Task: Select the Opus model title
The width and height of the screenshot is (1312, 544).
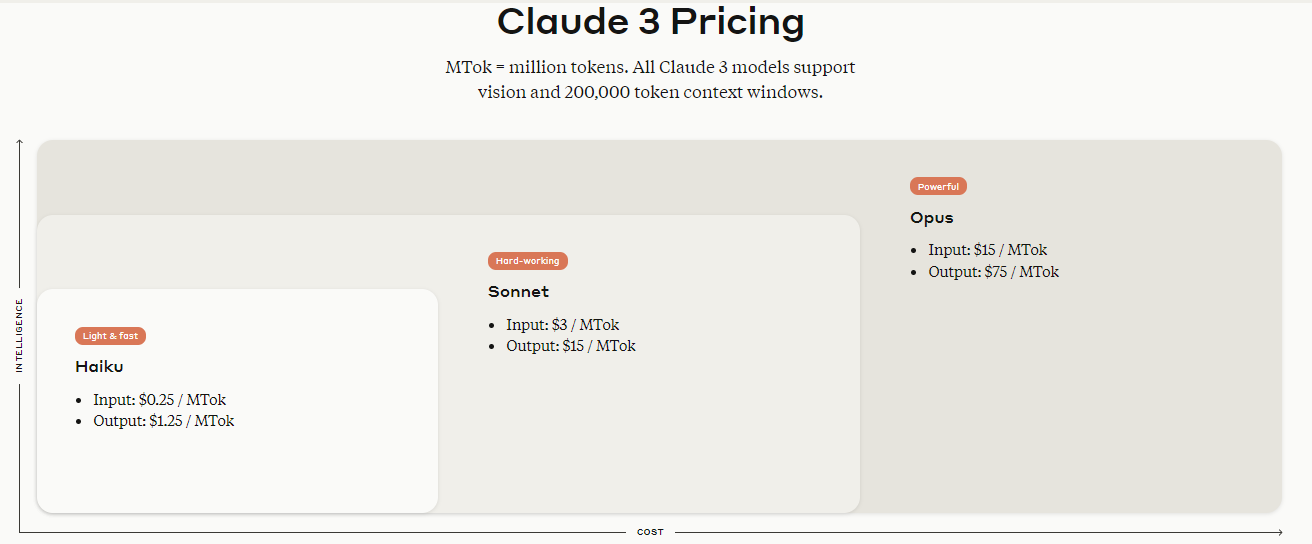Action: coord(932,218)
